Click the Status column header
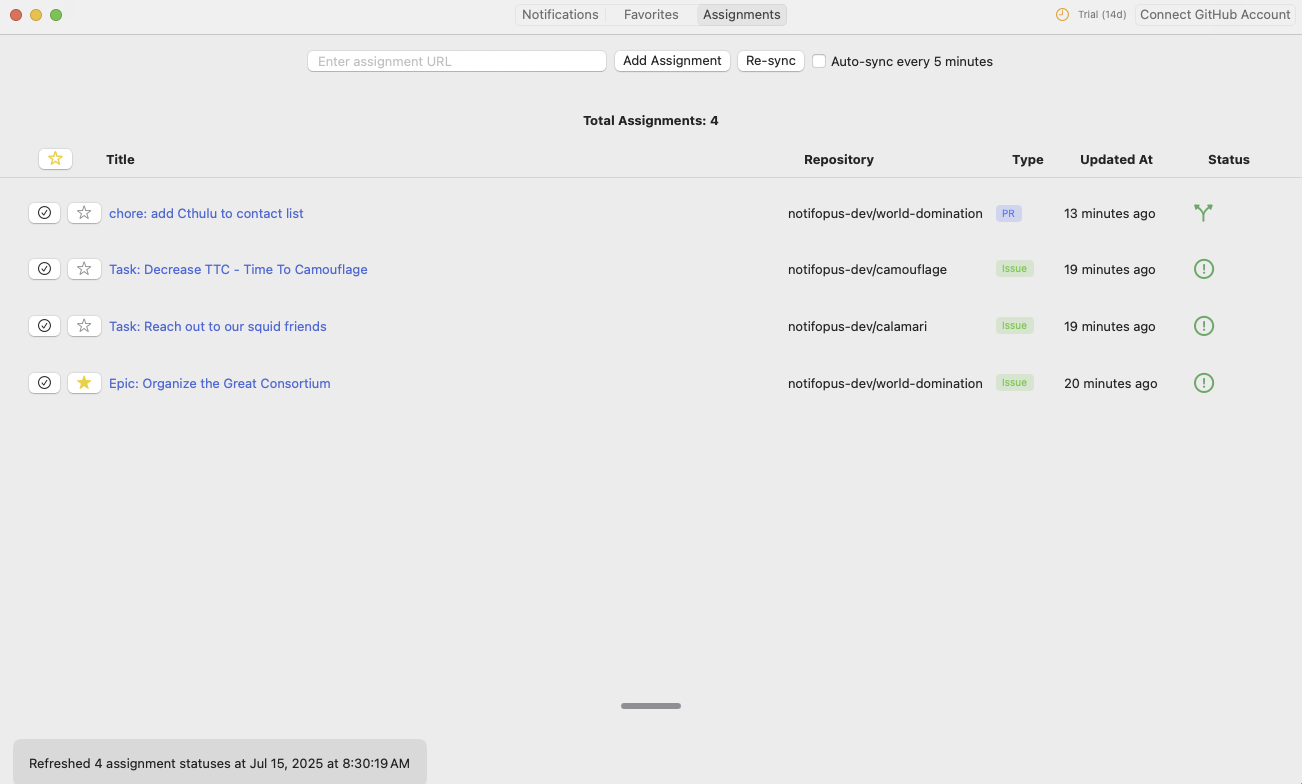Image resolution: width=1302 pixels, height=784 pixels. 1229,159
